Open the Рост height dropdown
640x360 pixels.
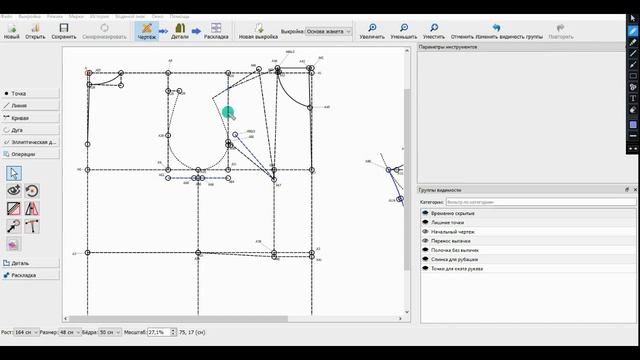[26, 332]
